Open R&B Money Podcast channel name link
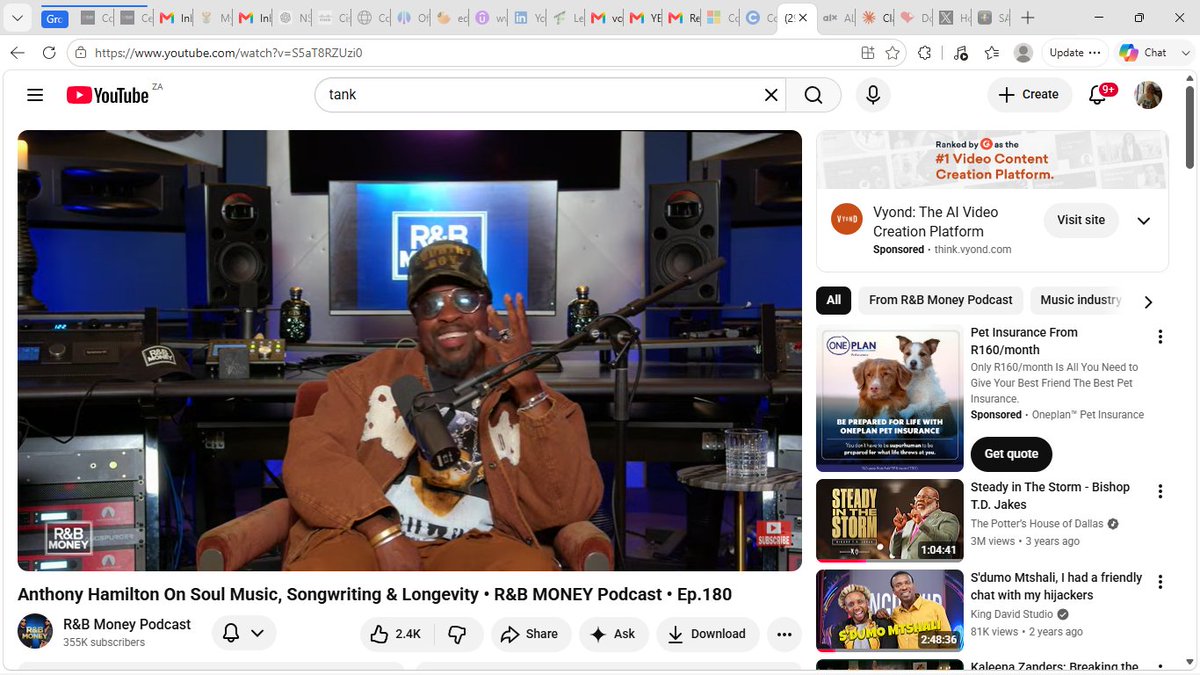 [127, 624]
